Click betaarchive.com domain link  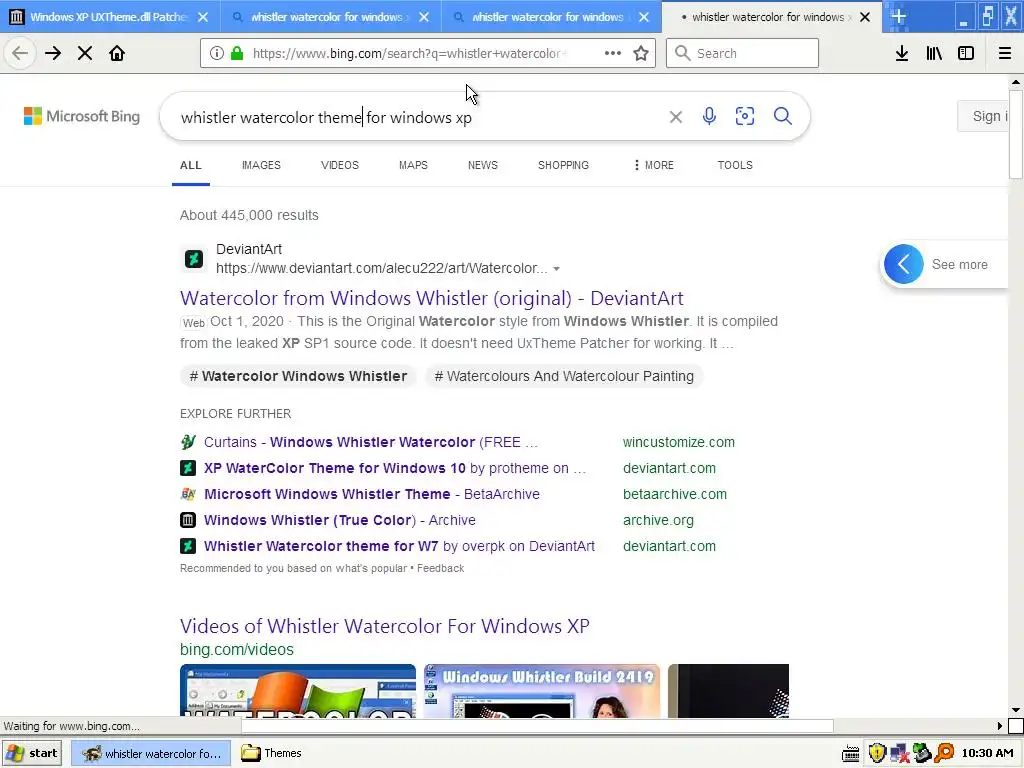click(x=675, y=494)
